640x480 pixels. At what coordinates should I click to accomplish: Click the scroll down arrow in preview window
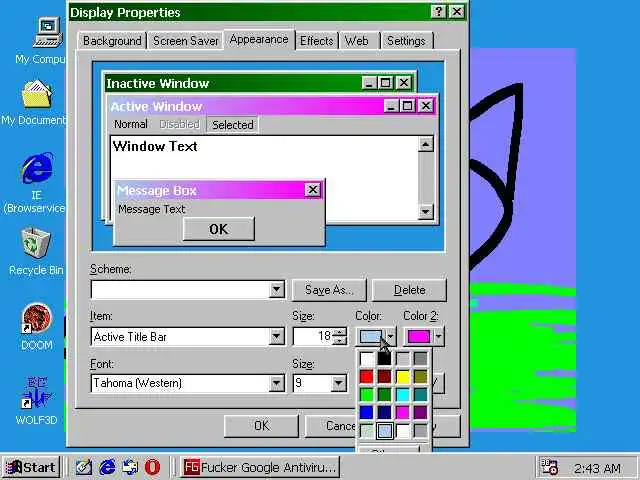coord(426,211)
